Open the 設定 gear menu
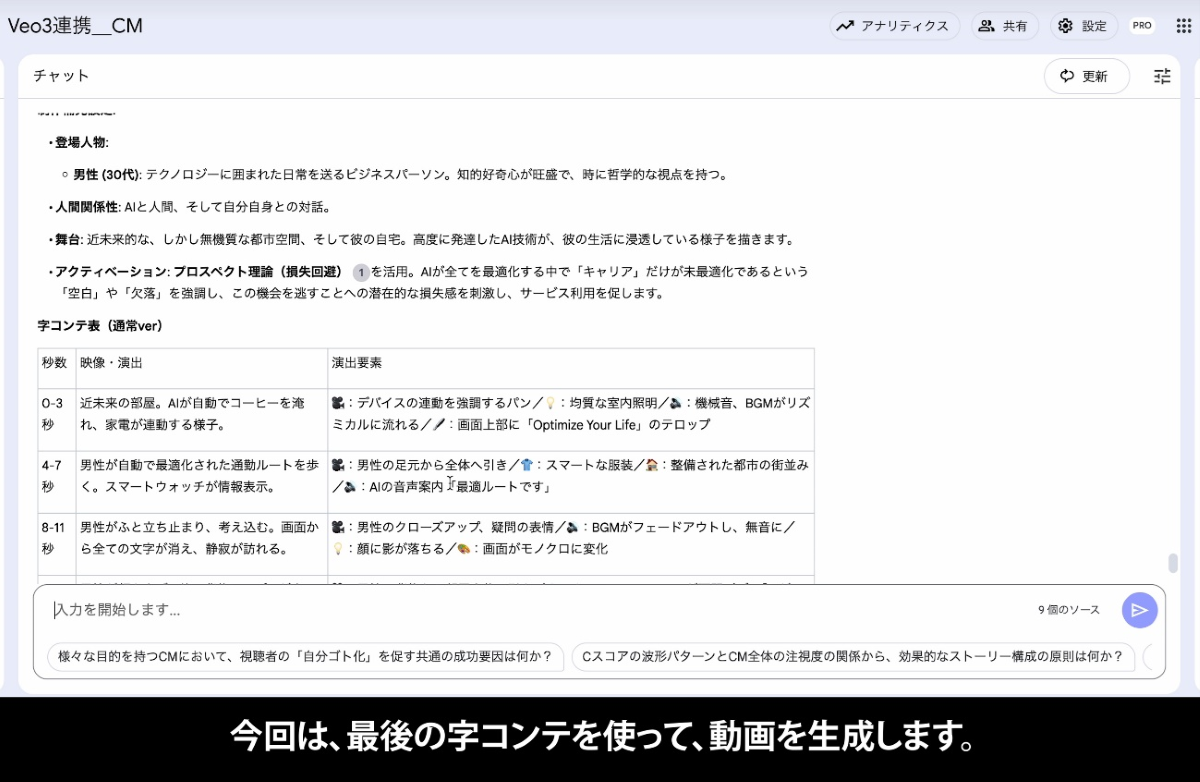 click(x=1084, y=26)
